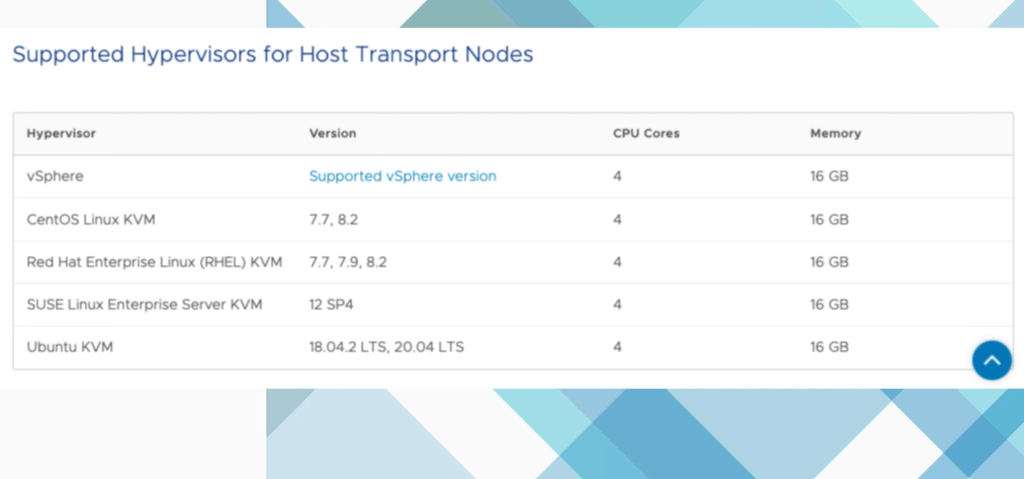
Task: Click the scroll-to-top arrow button
Action: point(992,360)
